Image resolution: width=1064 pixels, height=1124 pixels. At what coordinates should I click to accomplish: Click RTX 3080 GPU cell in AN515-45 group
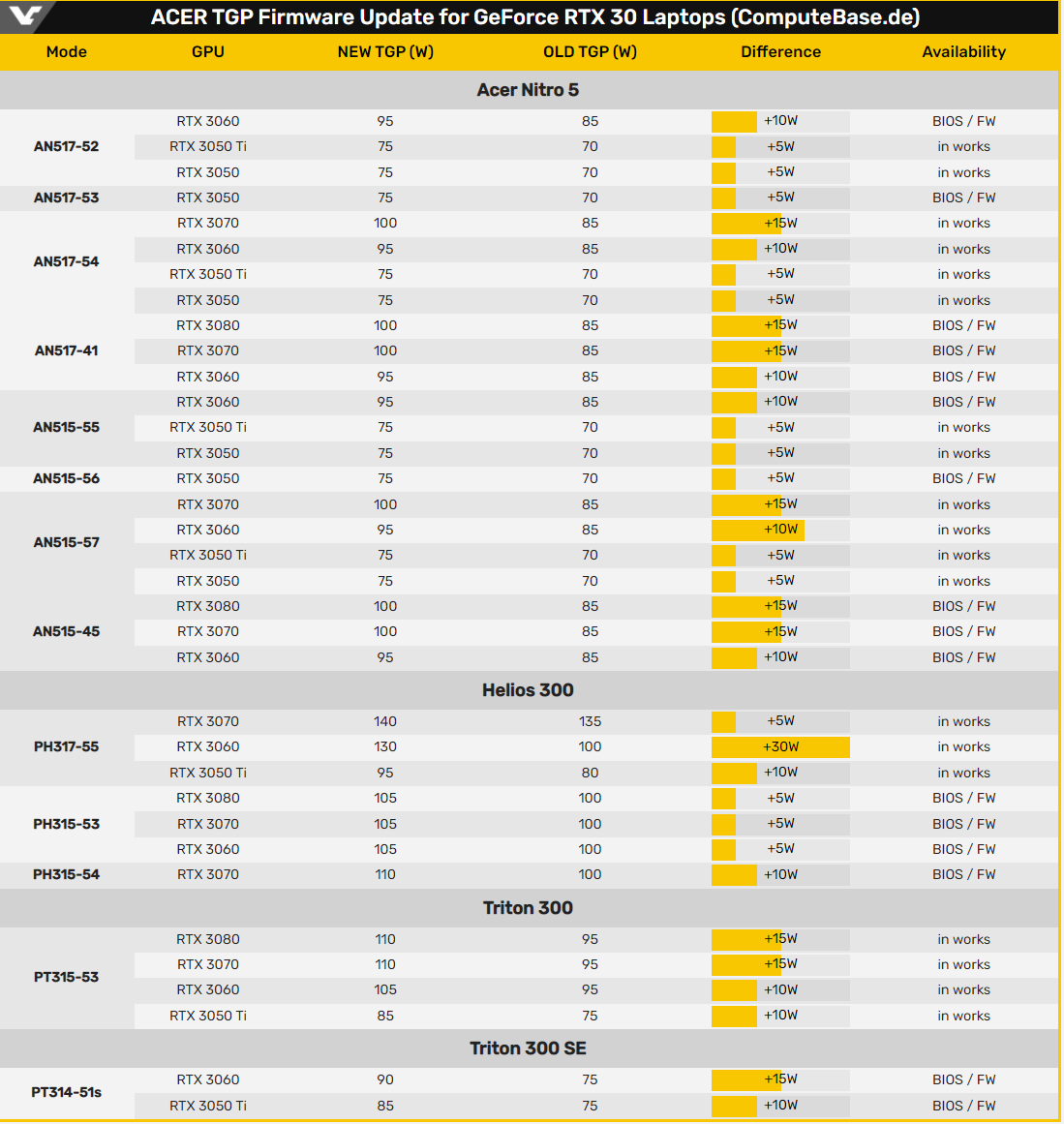[208, 606]
